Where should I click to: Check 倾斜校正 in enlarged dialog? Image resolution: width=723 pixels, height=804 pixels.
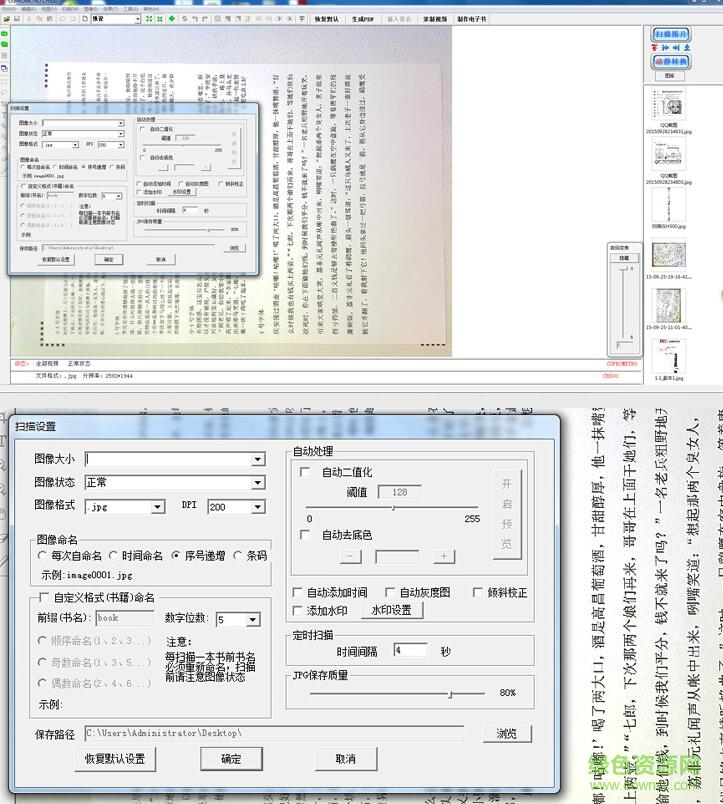pos(477,592)
